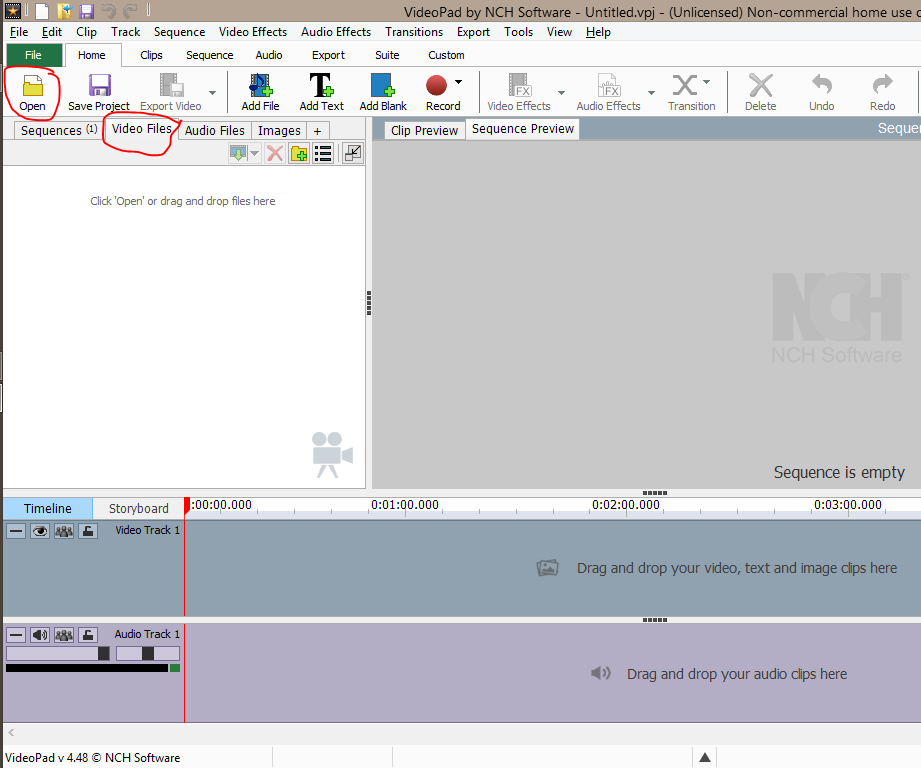The width and height of the screenshot is (921, 768).
Task: Toggle lock on Video Track 1
Action: click(88, 531)
